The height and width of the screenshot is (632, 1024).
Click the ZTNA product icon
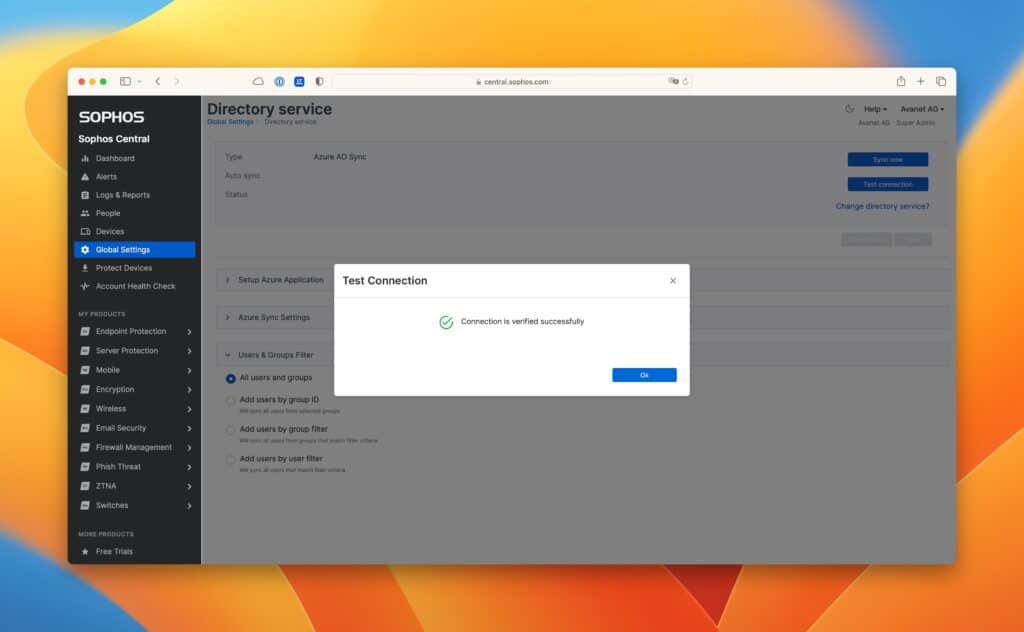click(x=85, y=486)
